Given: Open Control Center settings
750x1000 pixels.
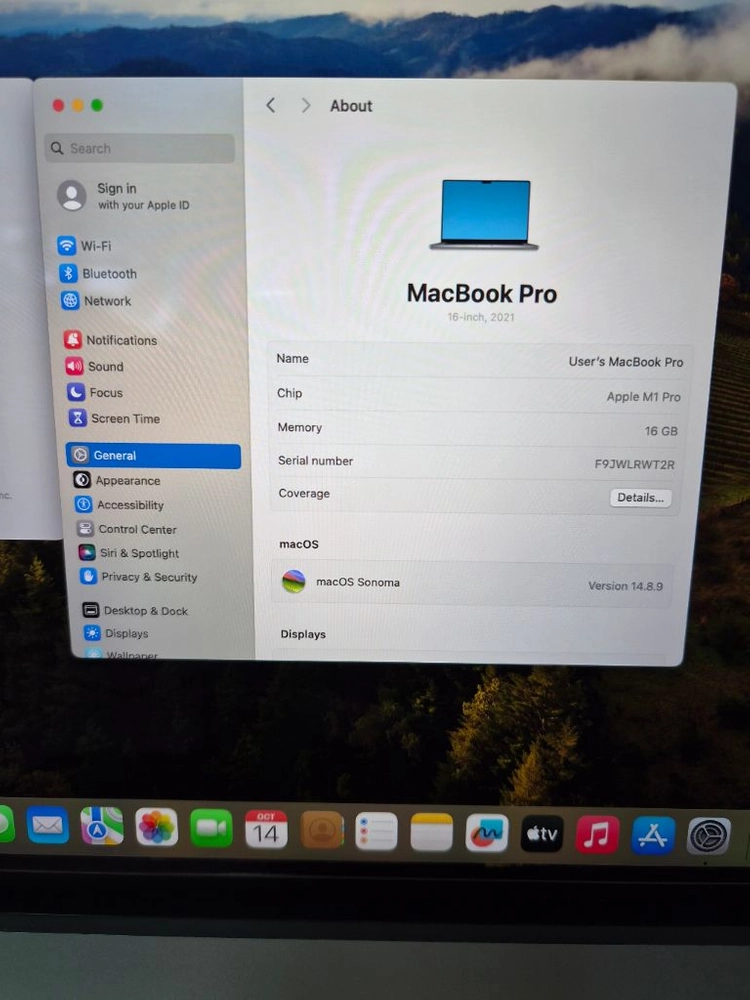Looking at the screenshot, I should click(127, 529).
